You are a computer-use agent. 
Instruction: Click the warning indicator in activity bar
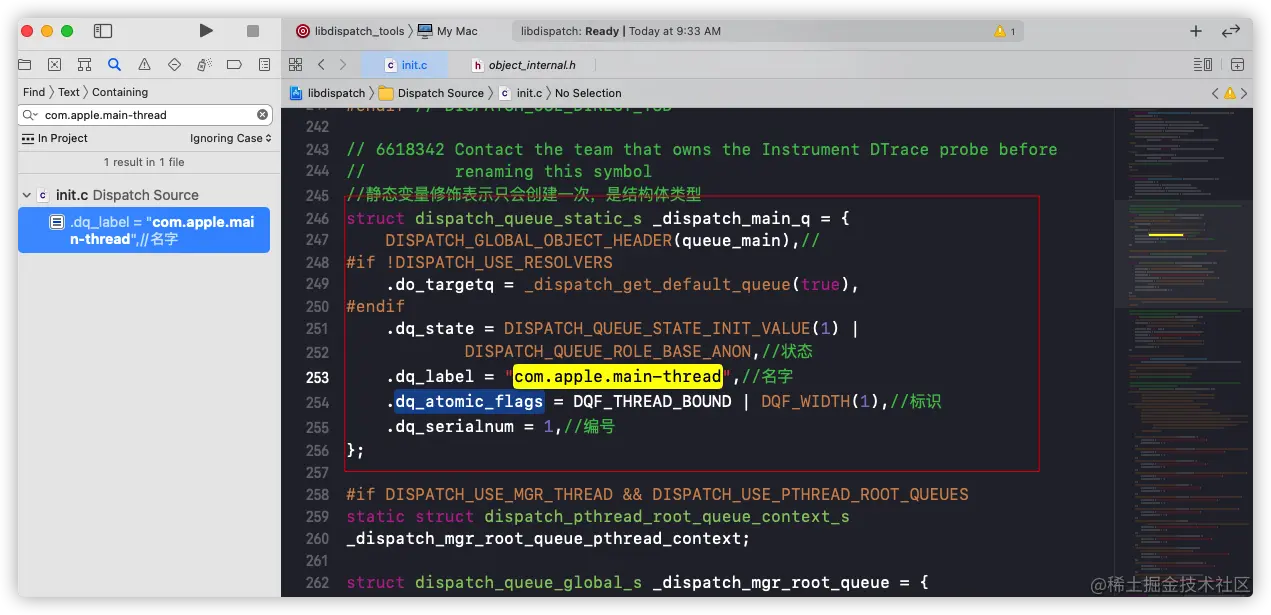[x=1005, y=31]
